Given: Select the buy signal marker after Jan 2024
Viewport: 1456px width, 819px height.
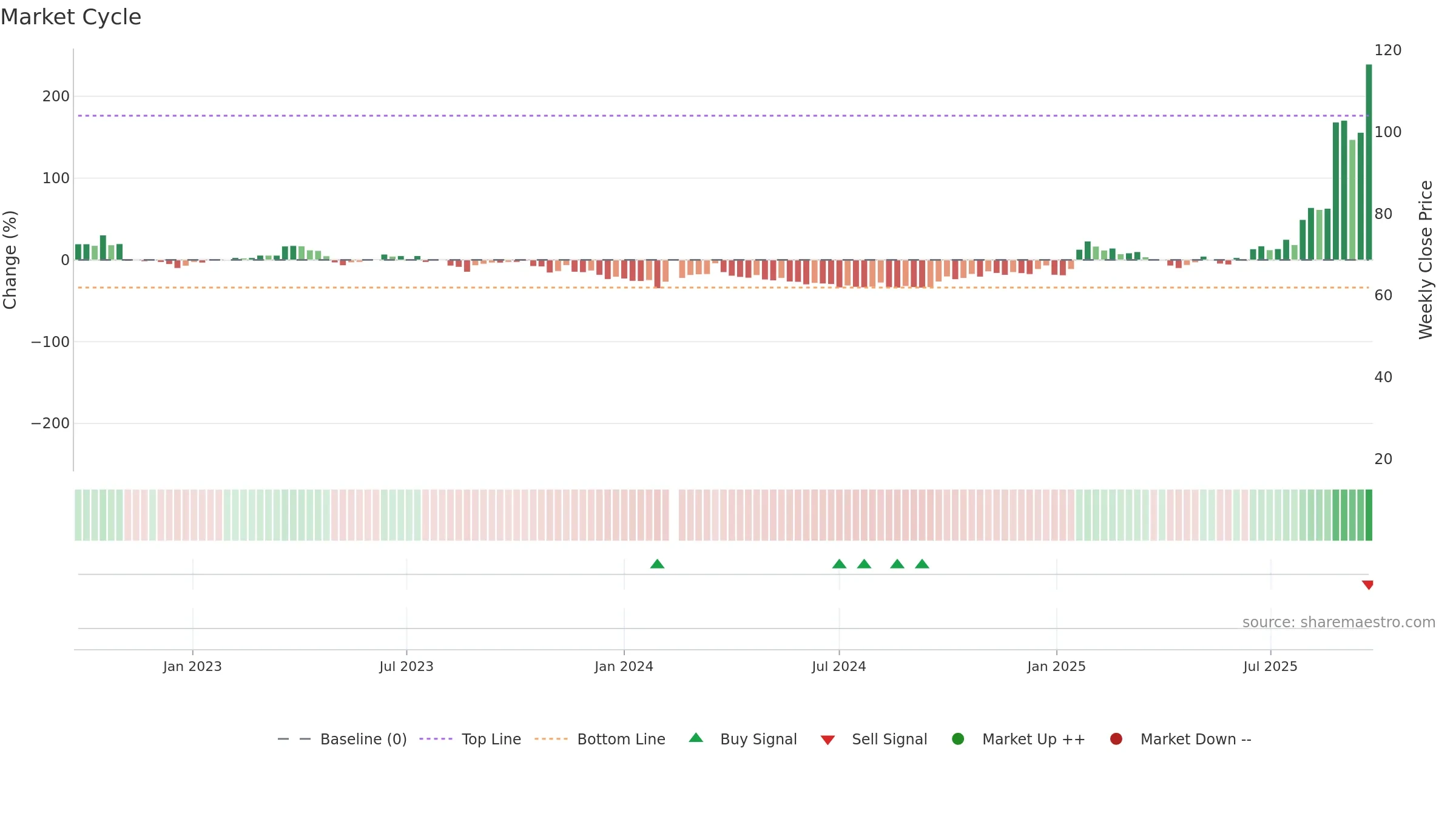Looking at the screenshot, I should coord(657,564).
